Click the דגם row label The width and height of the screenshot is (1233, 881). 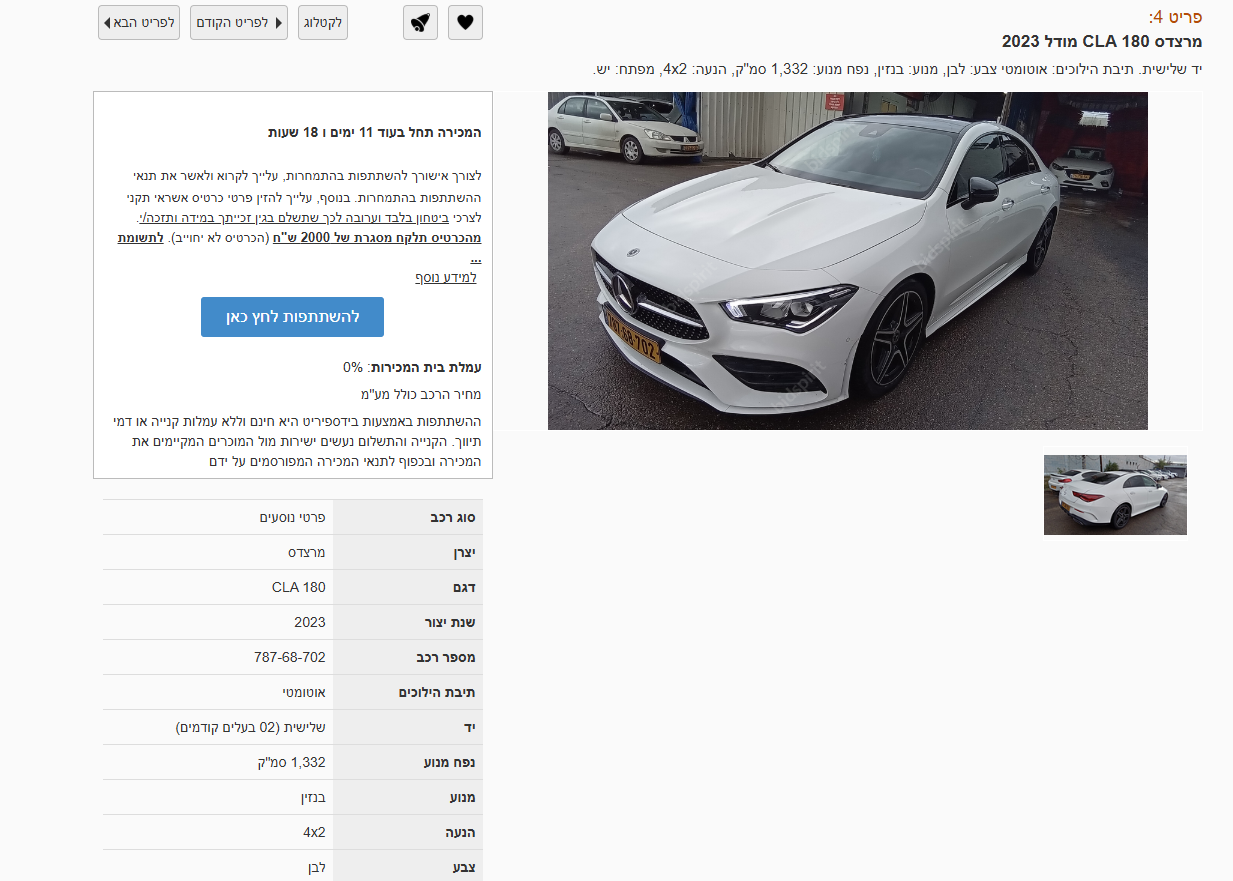pos(463,587)
